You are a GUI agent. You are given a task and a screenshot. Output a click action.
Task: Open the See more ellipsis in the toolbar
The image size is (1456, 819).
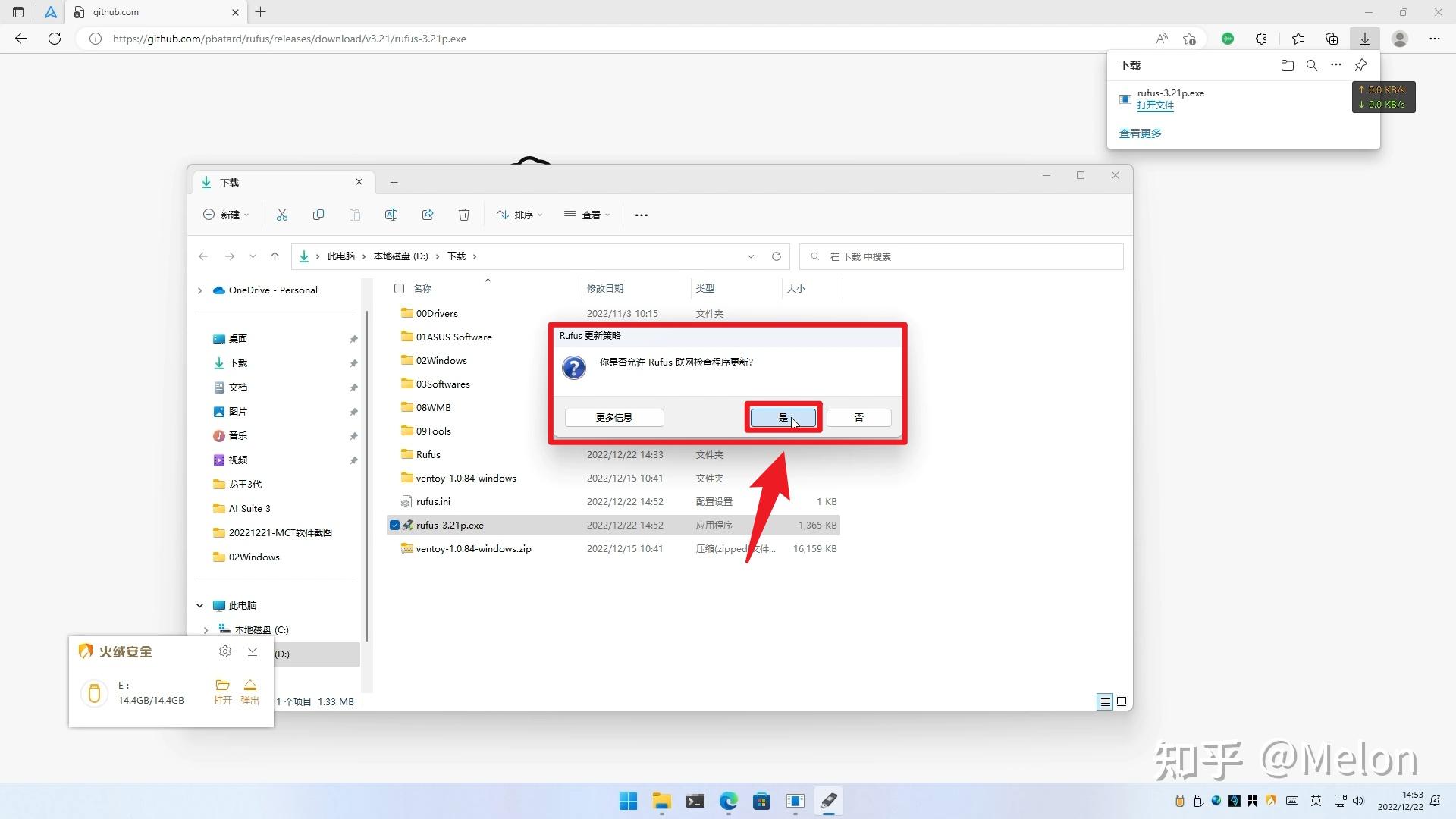pos(641,215)
